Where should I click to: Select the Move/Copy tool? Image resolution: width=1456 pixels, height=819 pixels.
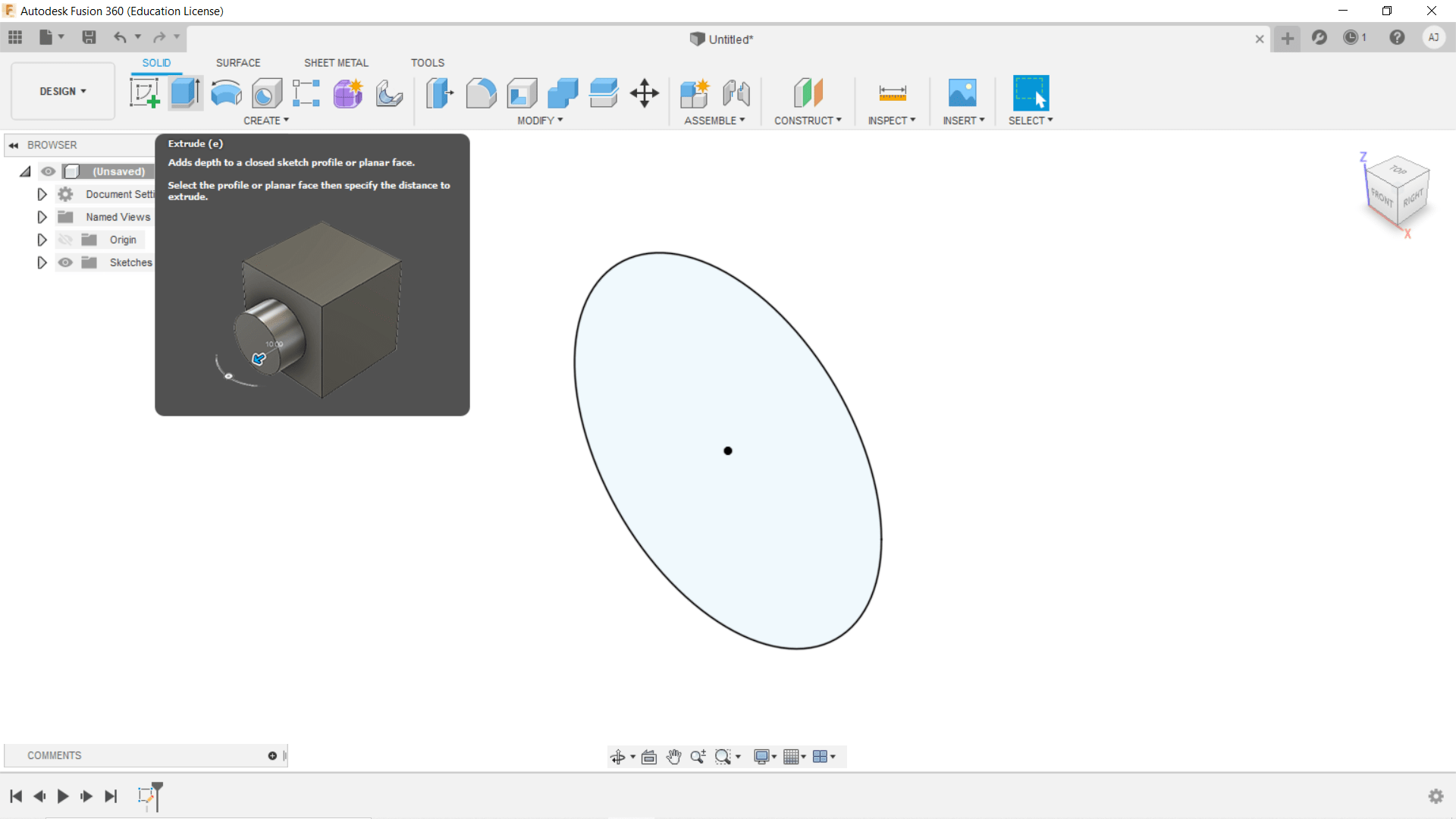click(x=644, y=93)
